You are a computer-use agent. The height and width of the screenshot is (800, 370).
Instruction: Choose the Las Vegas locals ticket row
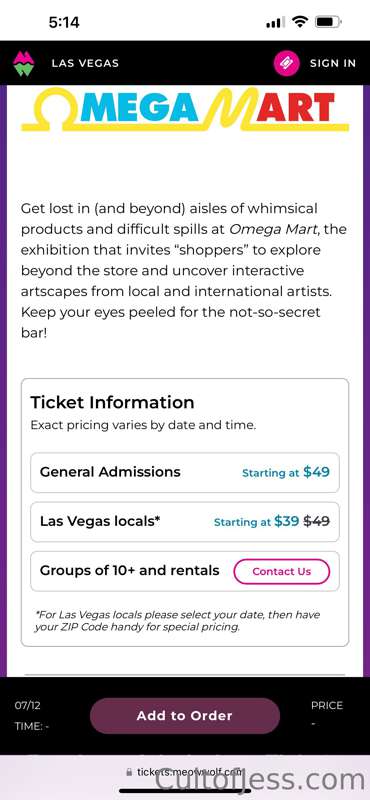(x=185, y=521)
